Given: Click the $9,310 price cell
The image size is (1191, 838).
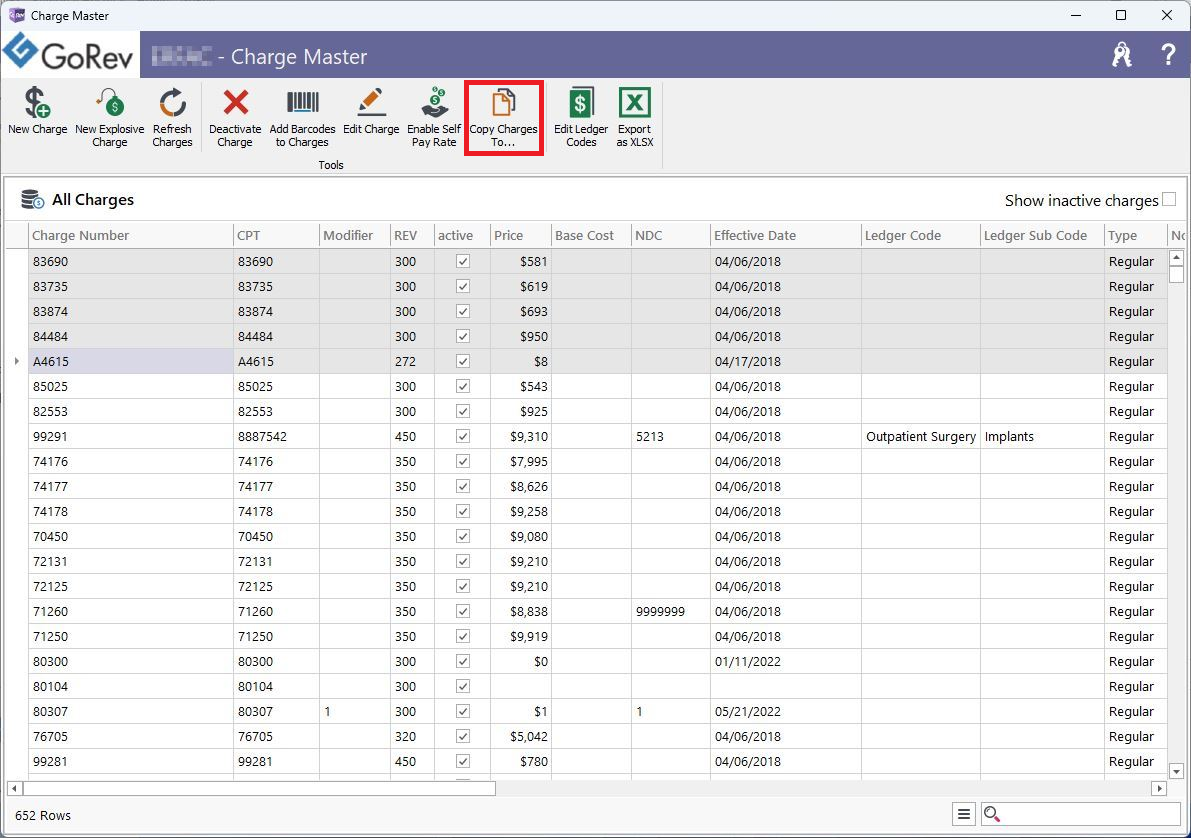Looking at the screenshot, I should pyautogui.click(x=521, y=436).
